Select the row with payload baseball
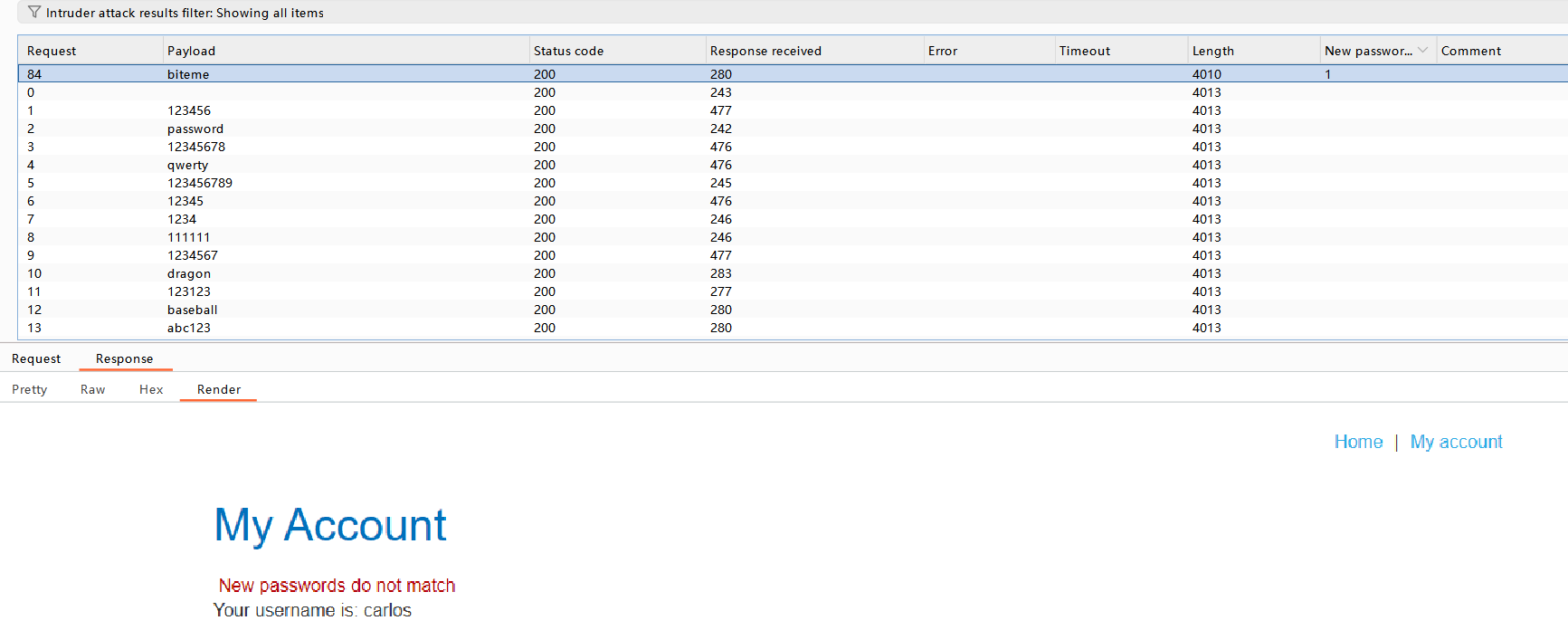Screen dimensions: 1568x630 [x=192, y=310]
